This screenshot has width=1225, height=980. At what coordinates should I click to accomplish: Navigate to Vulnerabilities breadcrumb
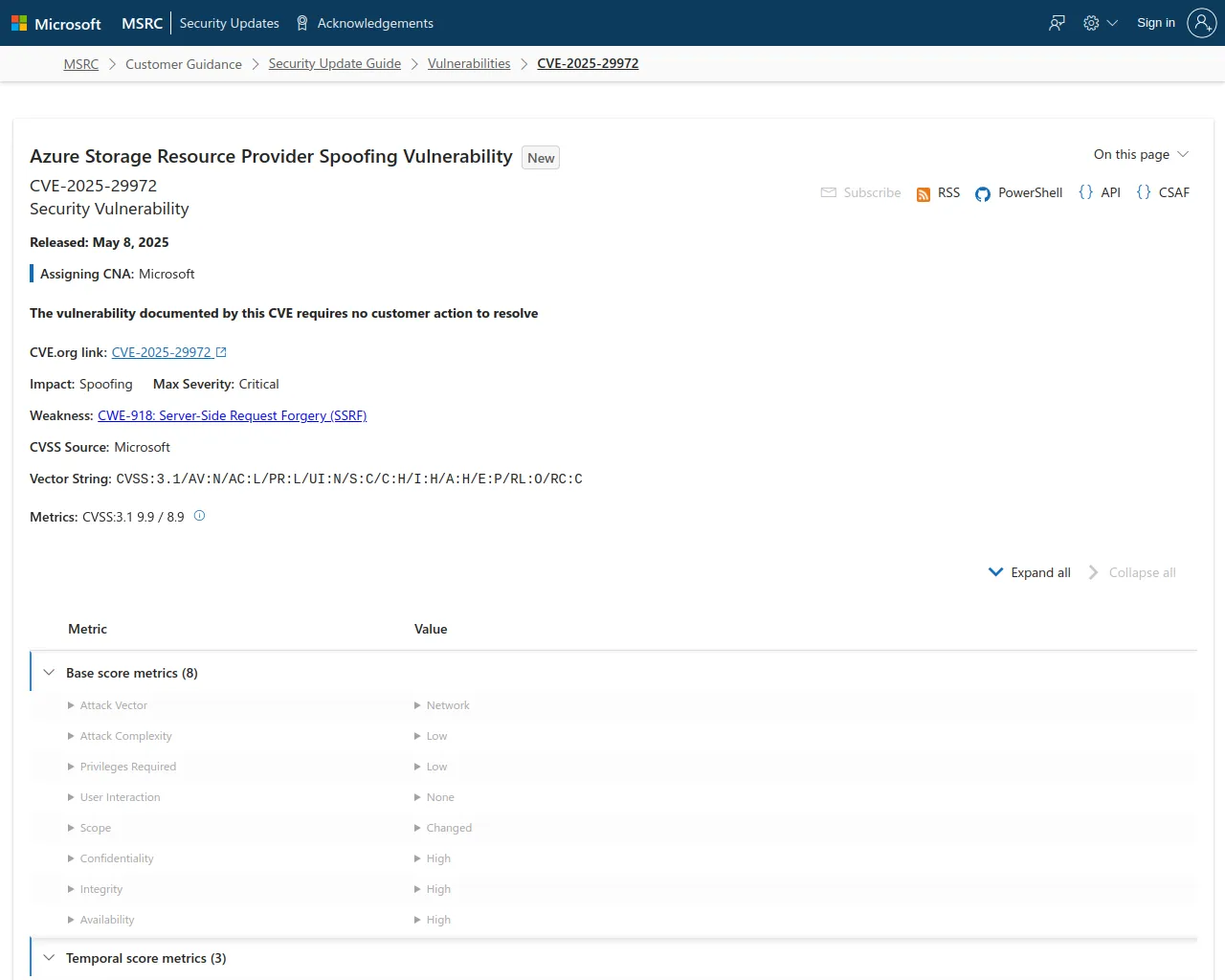469,64
